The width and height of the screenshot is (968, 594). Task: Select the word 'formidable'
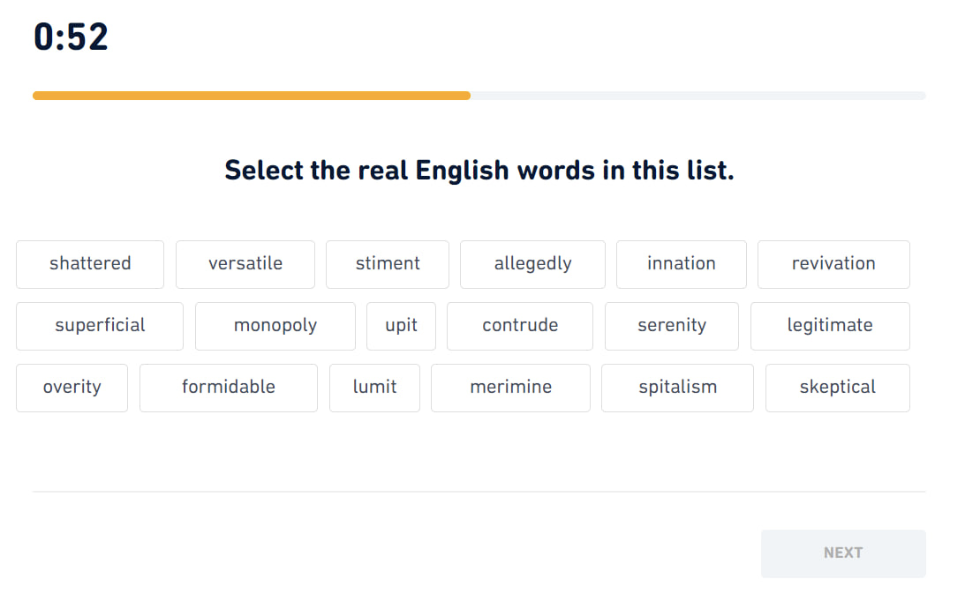228,388
